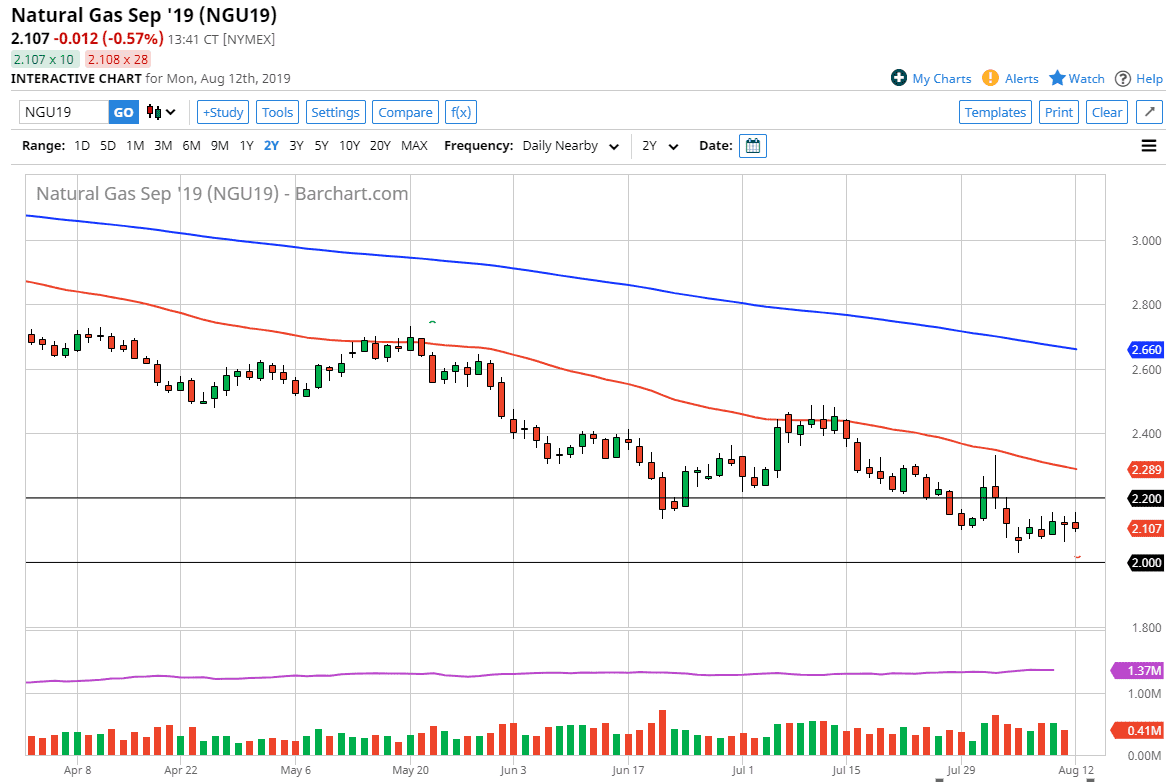The image size is (1174, 782).
Task: Click the Watch star icon
Action: [x=1057, y=78]
